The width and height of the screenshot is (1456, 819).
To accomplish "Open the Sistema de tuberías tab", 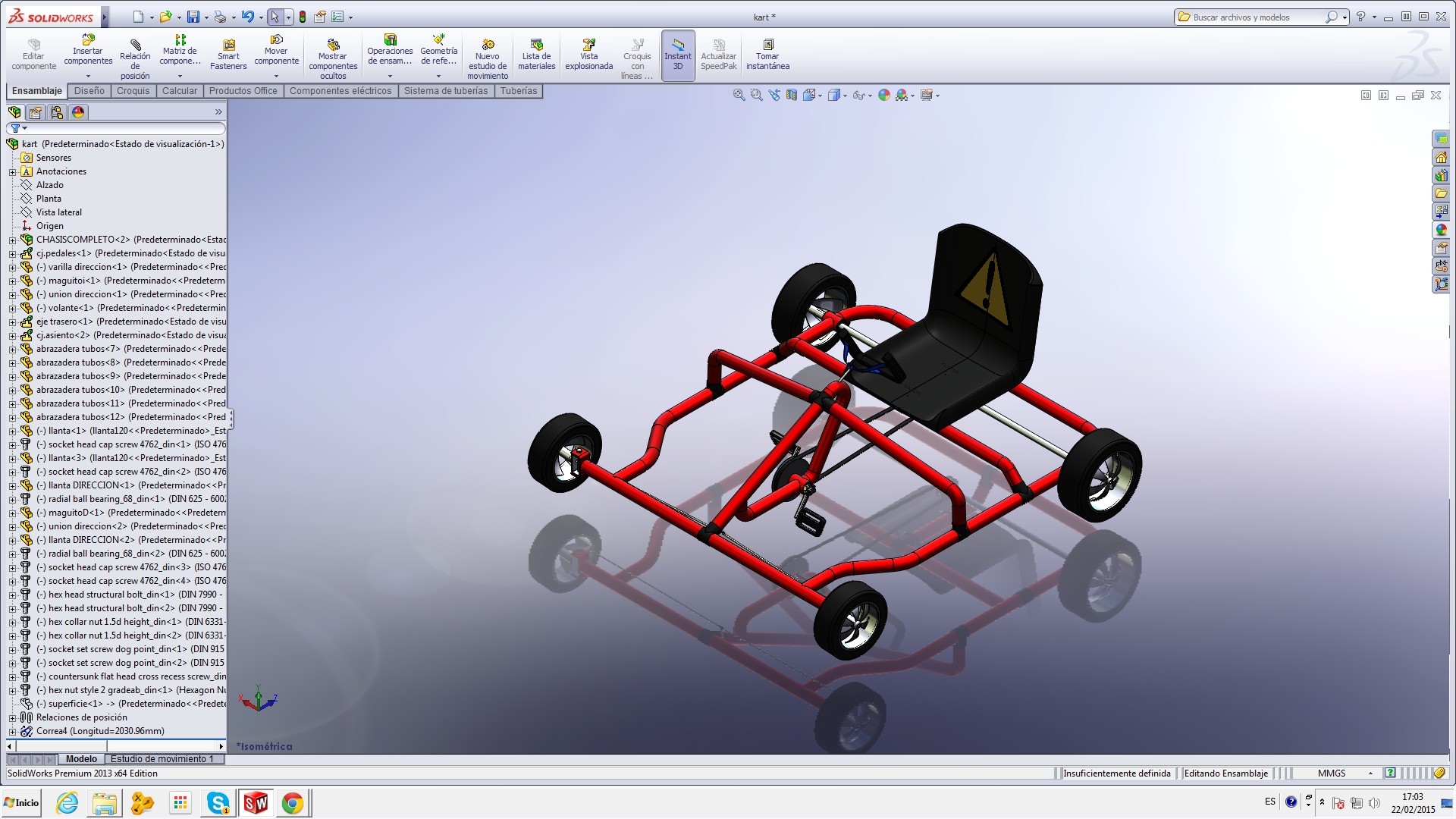I will pyautogui.click(x=445, y=91).
